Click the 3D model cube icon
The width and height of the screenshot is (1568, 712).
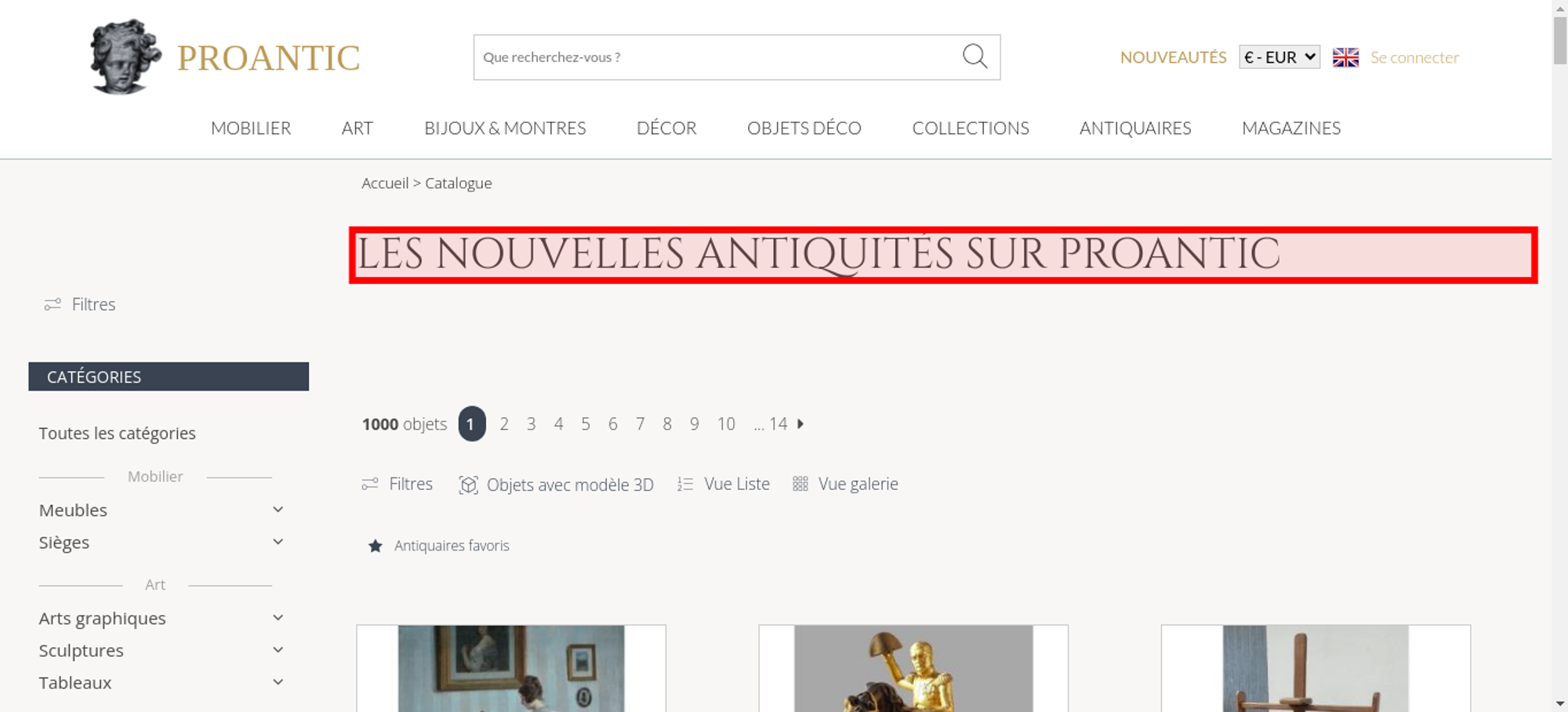(x=468, y=485)
